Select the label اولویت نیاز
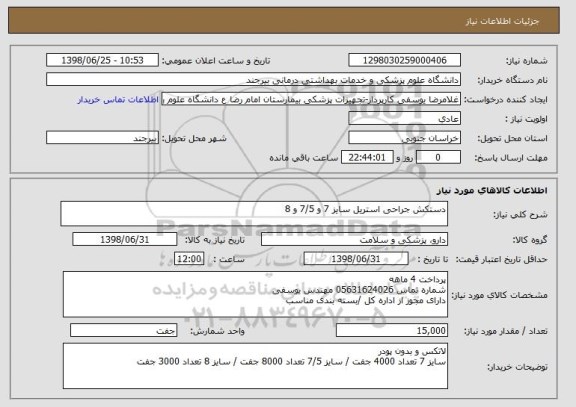576x407 pixels. 526,119
